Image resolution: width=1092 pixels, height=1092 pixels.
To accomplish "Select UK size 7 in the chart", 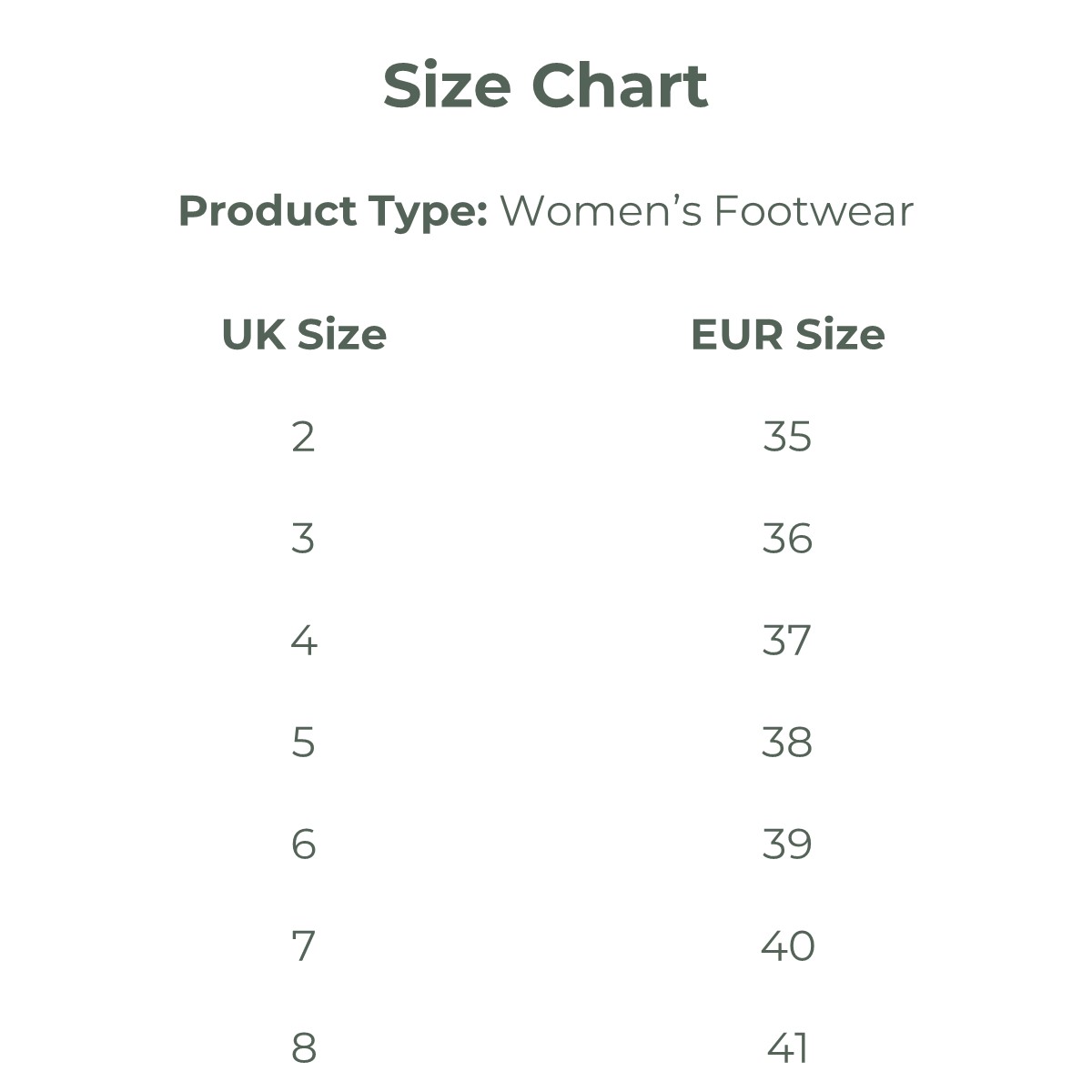I will click(x=303, y=946).
